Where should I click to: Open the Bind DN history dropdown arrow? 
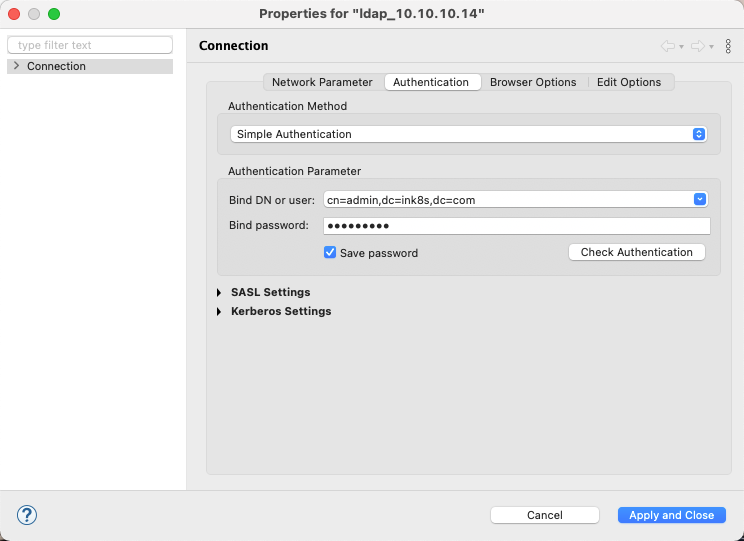[x=700, y=199]
